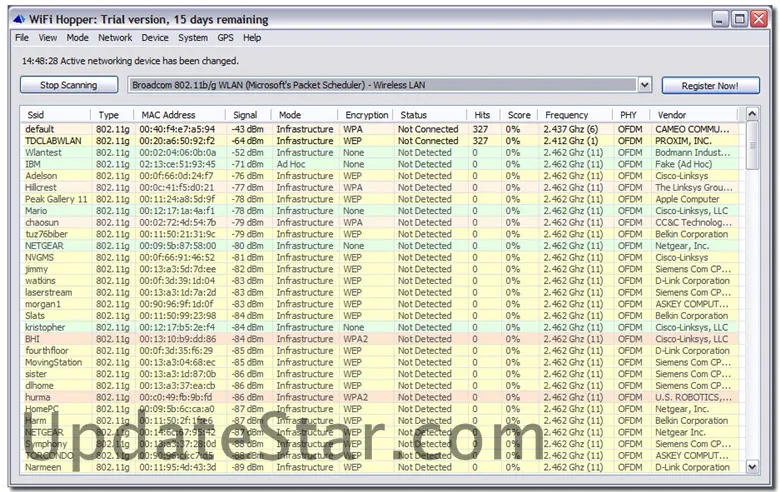Sort by the Encryption column header
Viewport: 780px width, 492px height.
click(366, 115)
